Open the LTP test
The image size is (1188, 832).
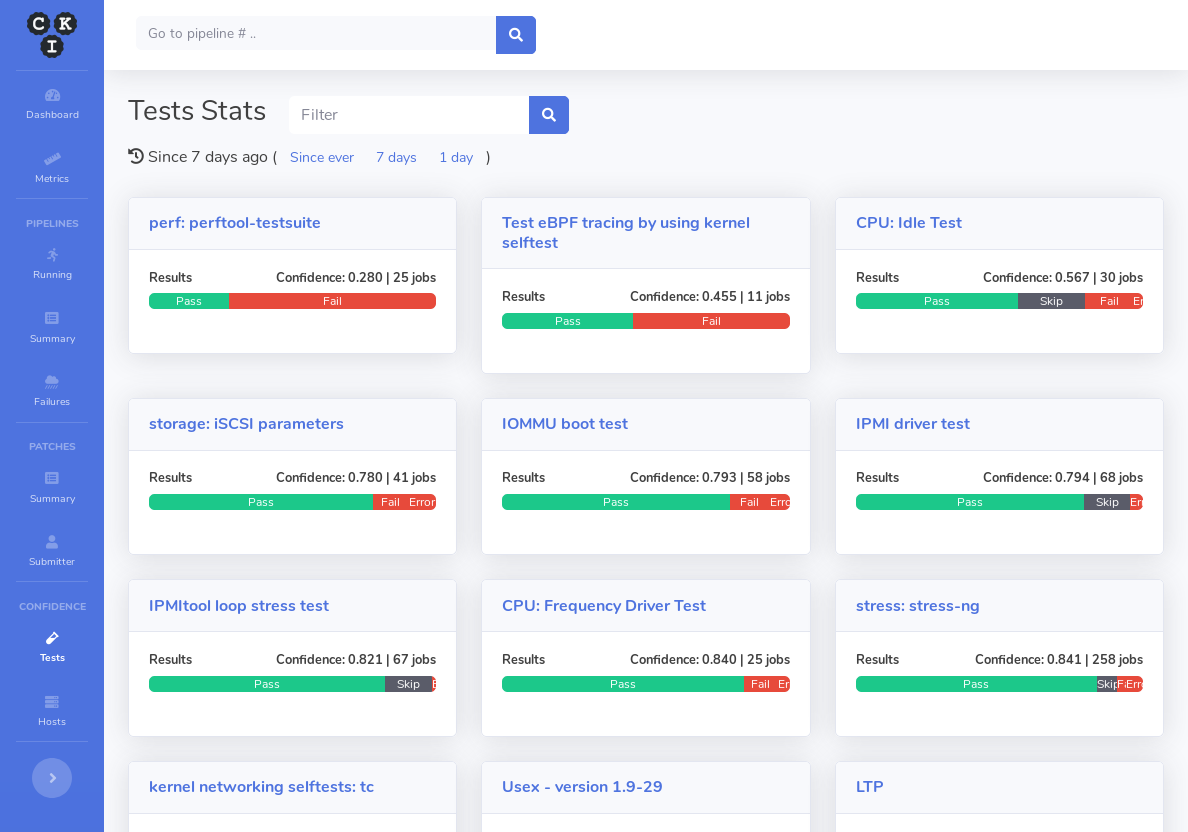[x=870, y=787]
